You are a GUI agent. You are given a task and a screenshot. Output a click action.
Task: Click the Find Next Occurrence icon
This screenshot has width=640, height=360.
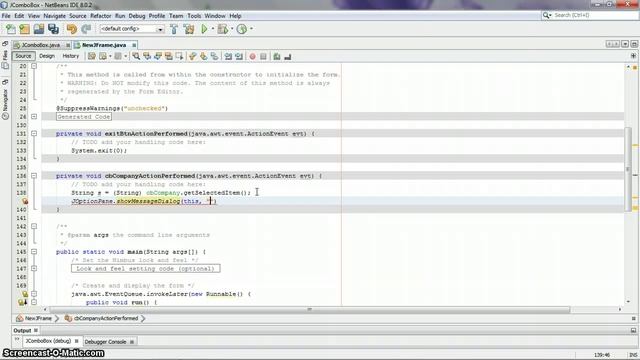[158, 56]
